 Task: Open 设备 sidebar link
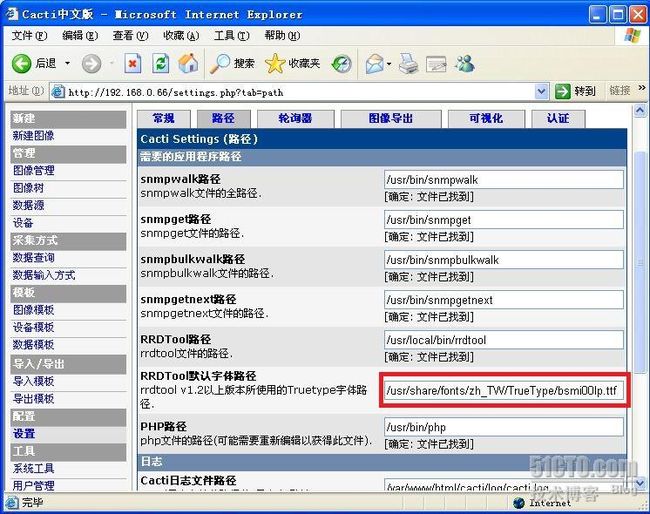tap(23, 223)
